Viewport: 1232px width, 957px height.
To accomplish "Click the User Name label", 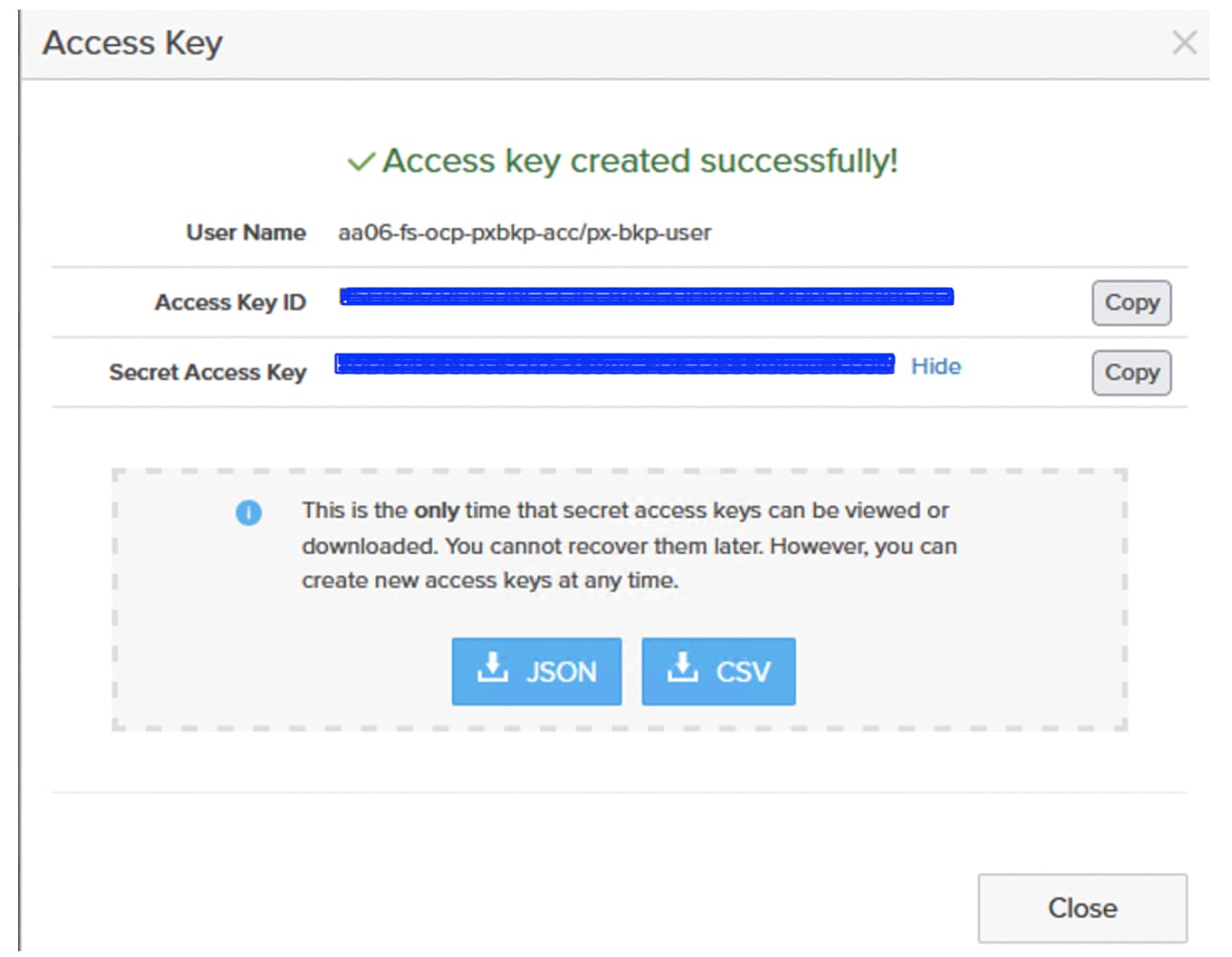I will 246,233.
